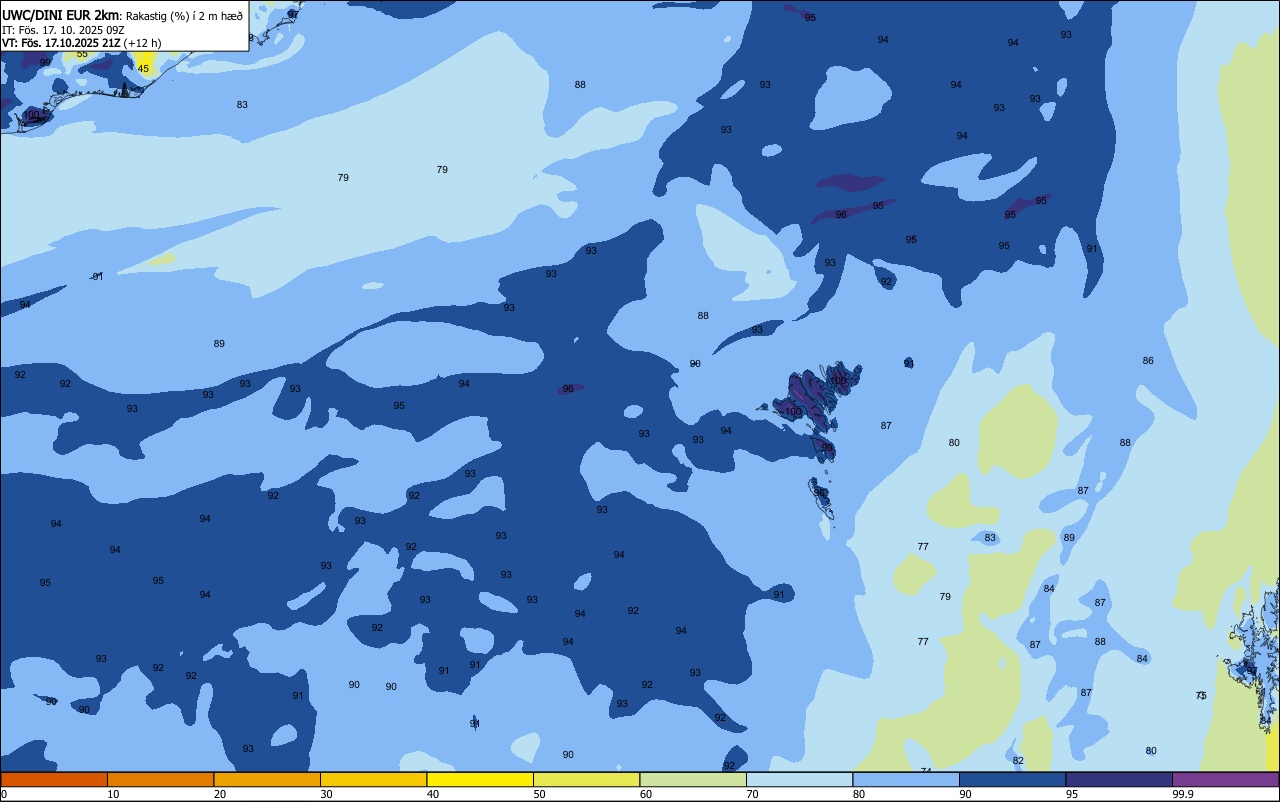
Task: Pick the pale blue 70–80 legend swatch
Action: (799, 779)
